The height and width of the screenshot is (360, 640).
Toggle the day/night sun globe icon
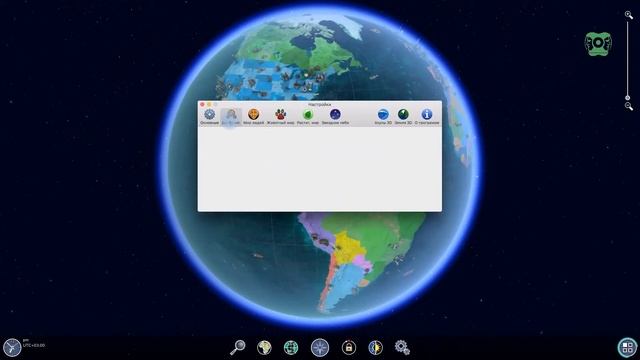pyautogui.click(x=376, y=347)
